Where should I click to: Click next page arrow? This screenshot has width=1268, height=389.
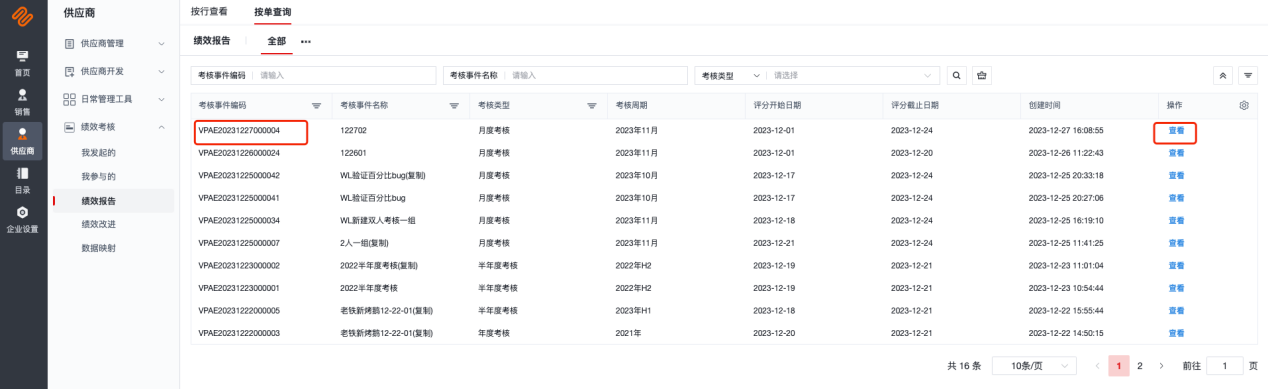pos(1160,366)
